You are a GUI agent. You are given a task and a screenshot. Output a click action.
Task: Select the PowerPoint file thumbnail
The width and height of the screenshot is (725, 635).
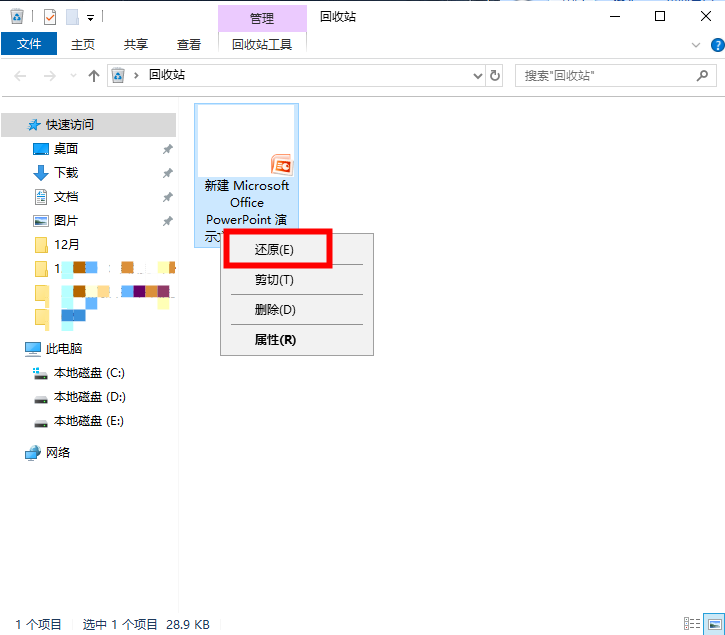coord(246,141)
